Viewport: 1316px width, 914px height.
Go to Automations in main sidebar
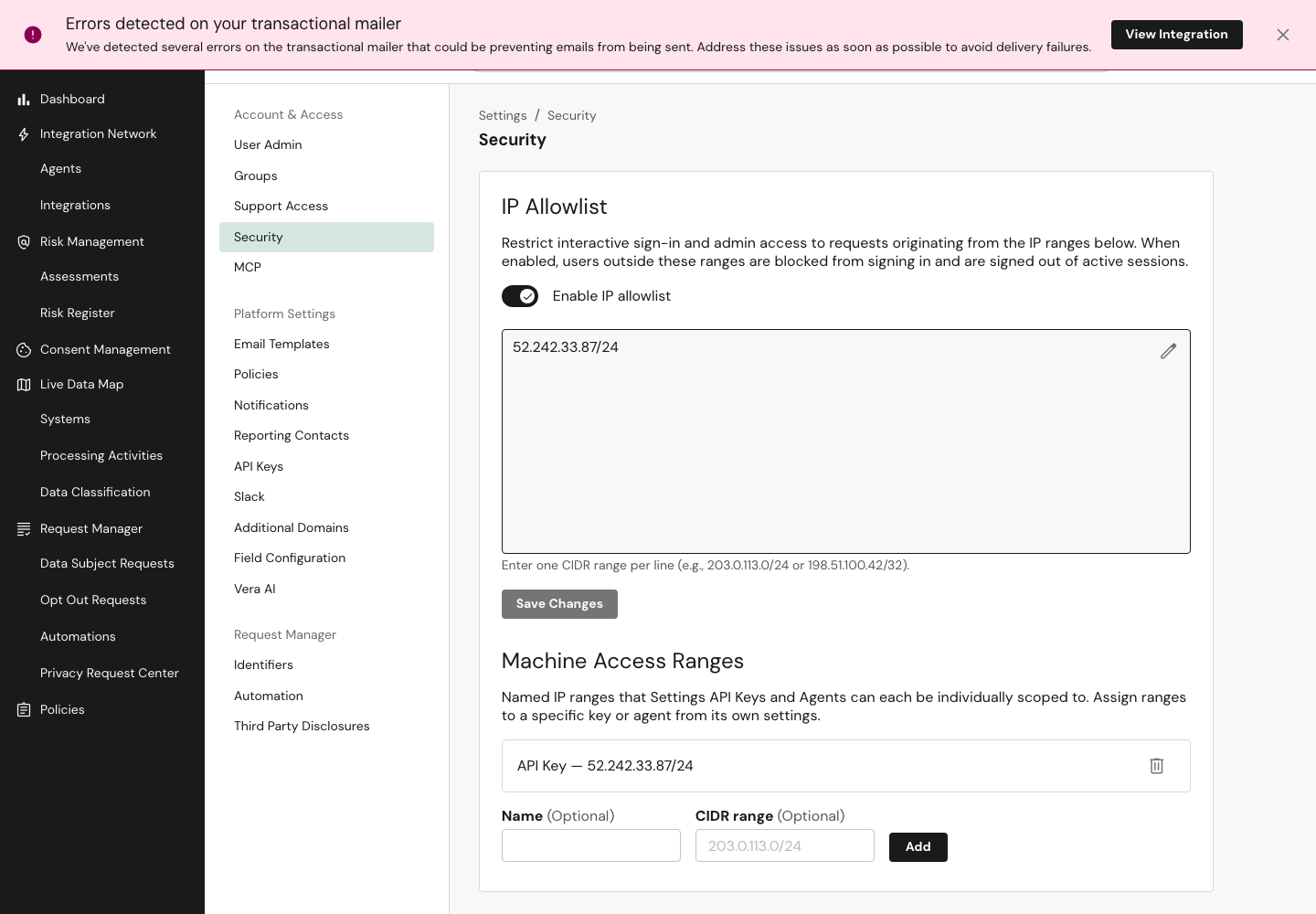[x=78, y=637]
